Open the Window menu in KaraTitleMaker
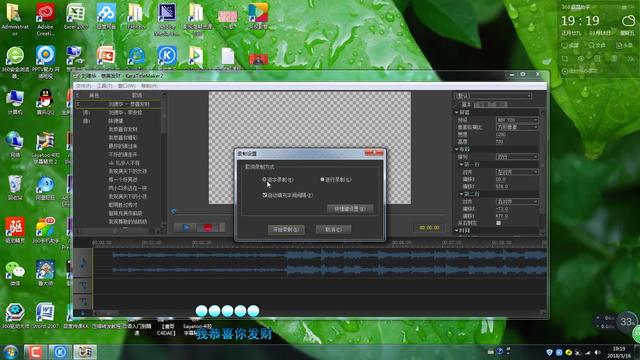Viewport: 640px width, 360px height. [x=127, y=86]
